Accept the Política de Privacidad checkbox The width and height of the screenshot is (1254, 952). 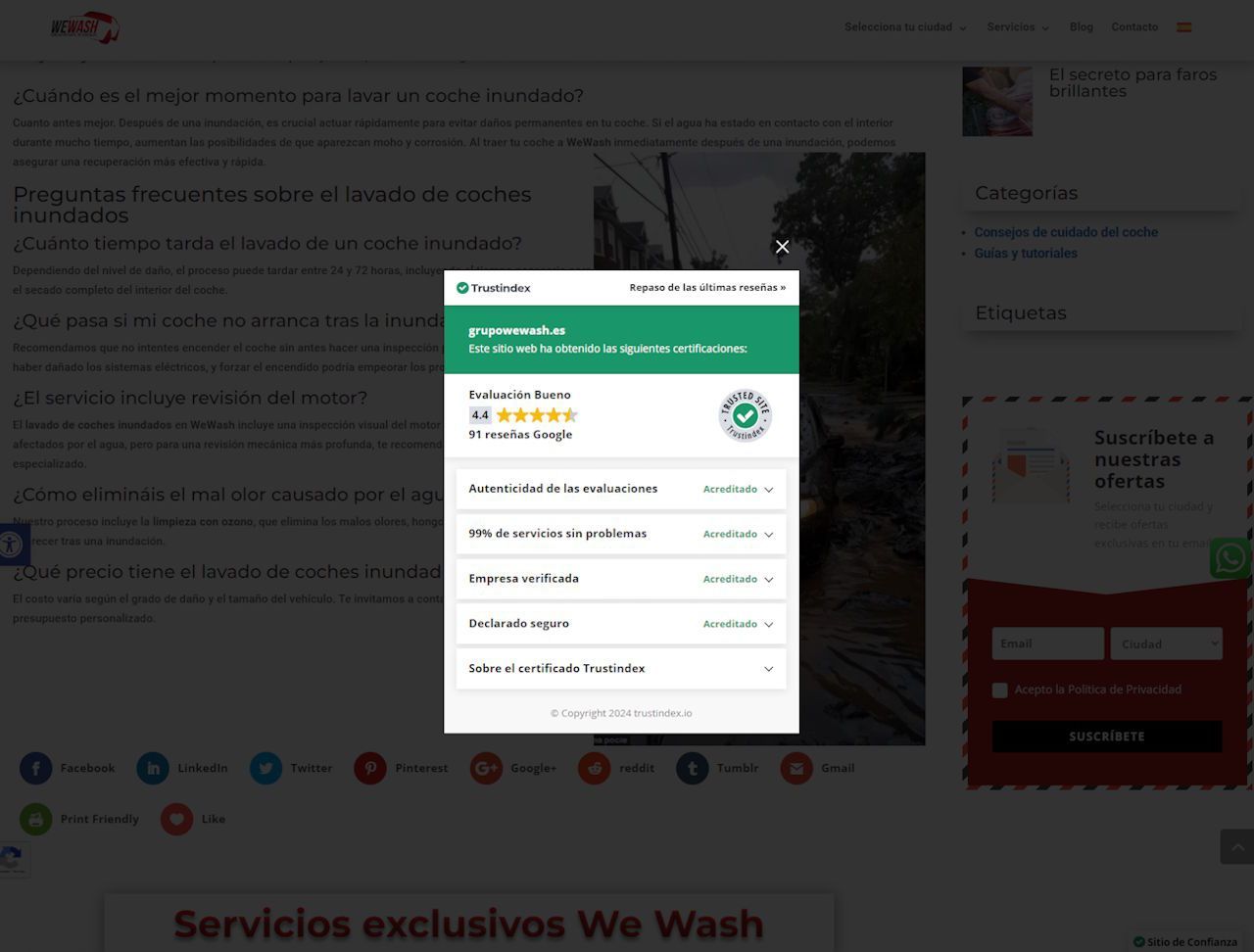tap(999, 690)
